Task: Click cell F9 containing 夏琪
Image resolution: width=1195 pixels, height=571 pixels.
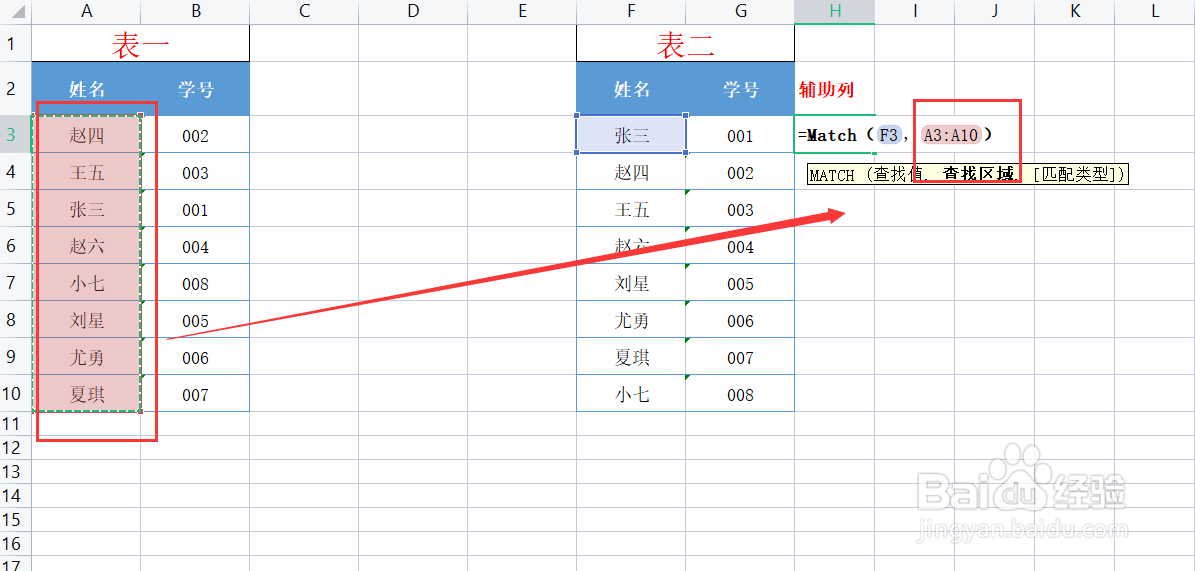Action: coord(631,356)
